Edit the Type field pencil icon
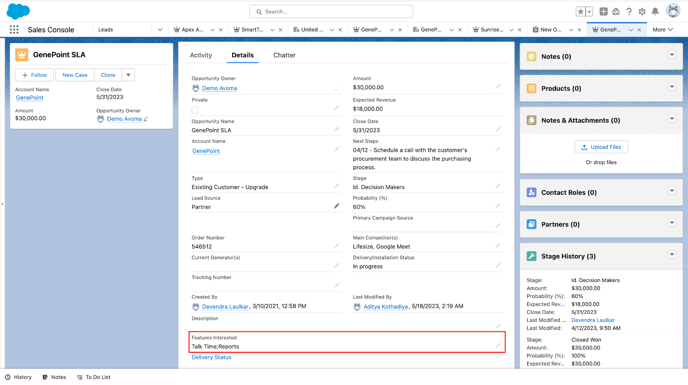 pos(337,186)
